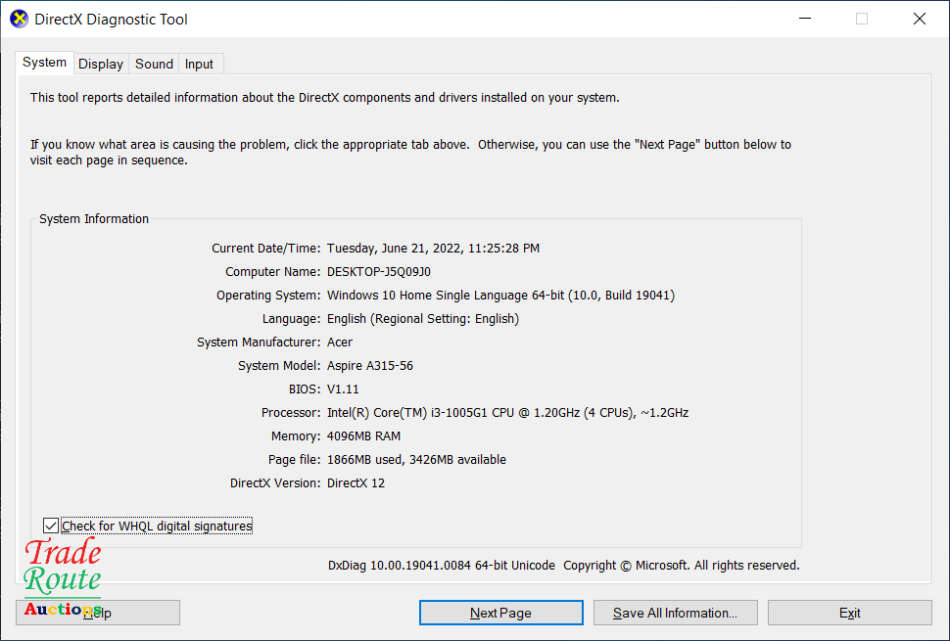The width and height of the screenshot is (950, 641).
Task: Select the Input tab
Action: pos(199,63)
